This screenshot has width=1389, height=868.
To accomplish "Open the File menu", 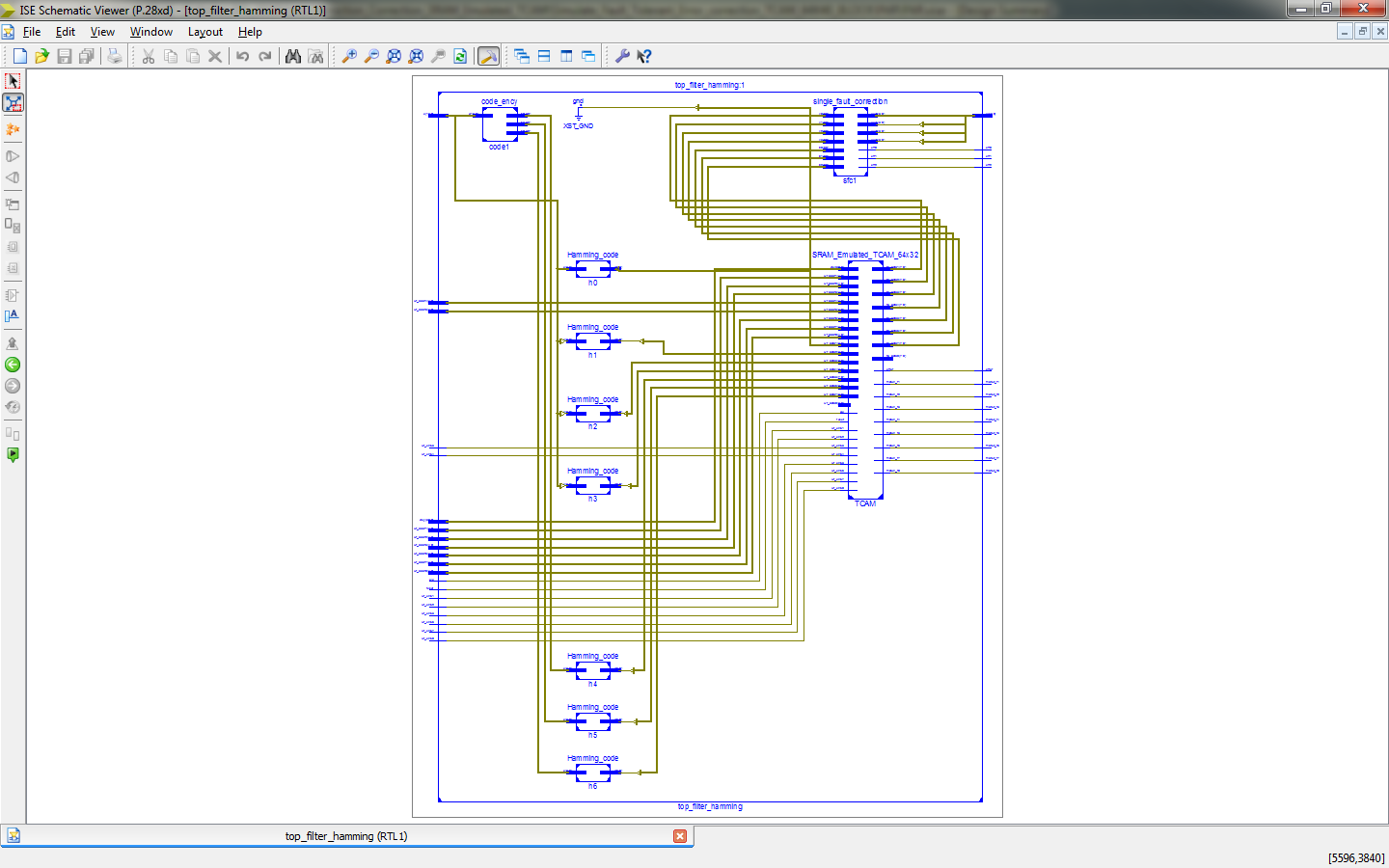I will pos(32,32).
